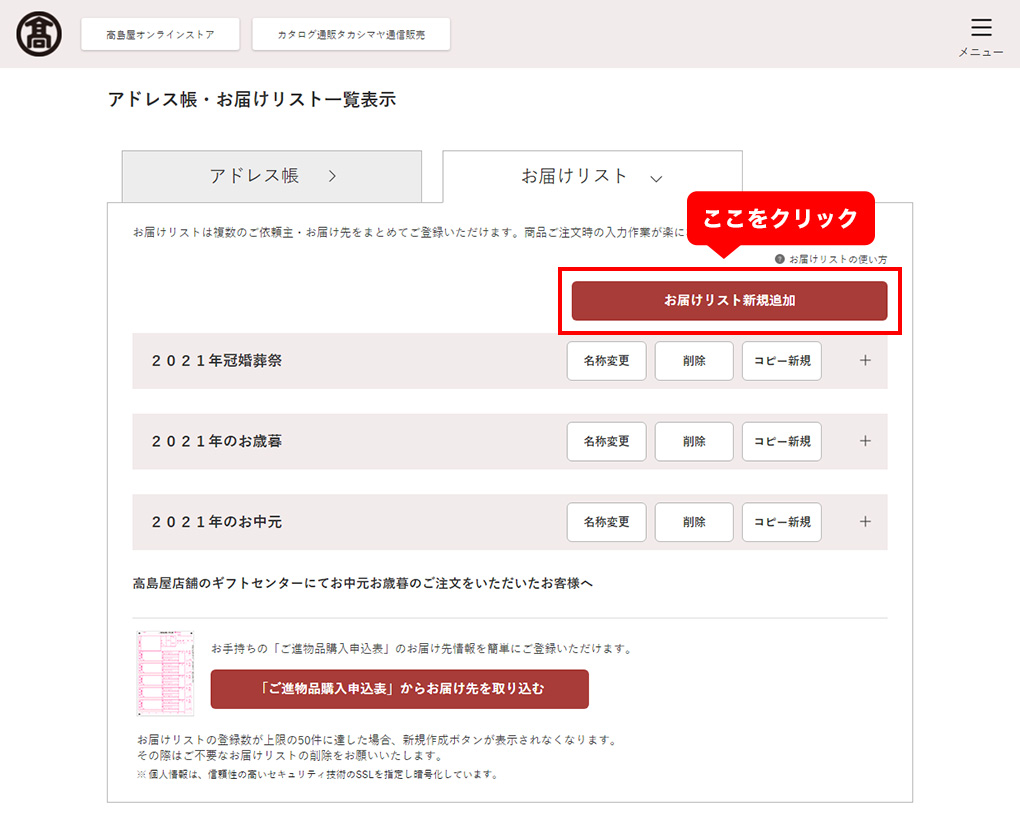This screenshot has width=1020, height=820.
Task: Click the help icon beside お届けリストの使い方
Action: pos(779,259)
